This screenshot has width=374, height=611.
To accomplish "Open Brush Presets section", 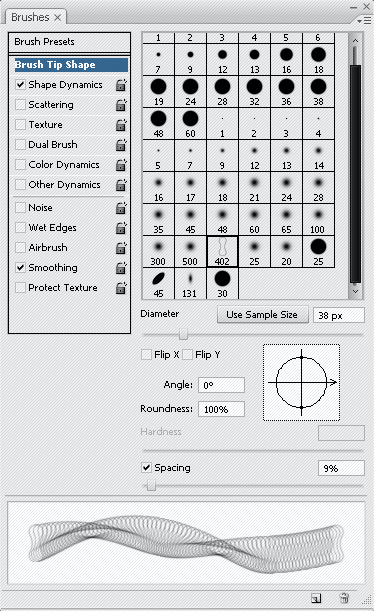I will pos(69,42).
